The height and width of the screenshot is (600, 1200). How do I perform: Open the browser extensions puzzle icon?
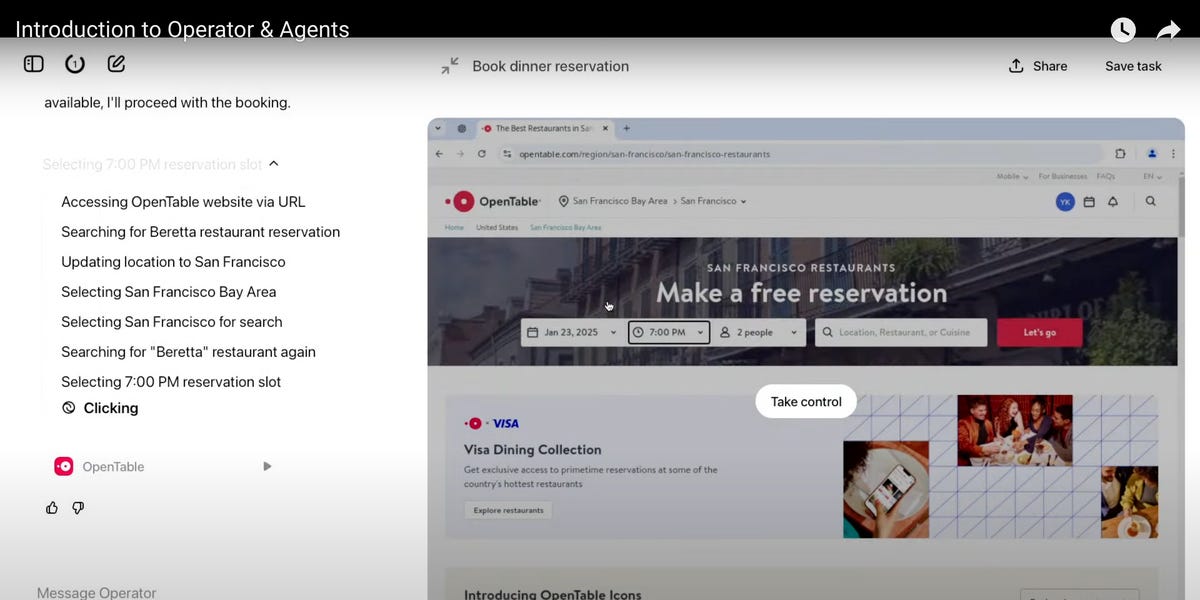[x=1120, y=154]
